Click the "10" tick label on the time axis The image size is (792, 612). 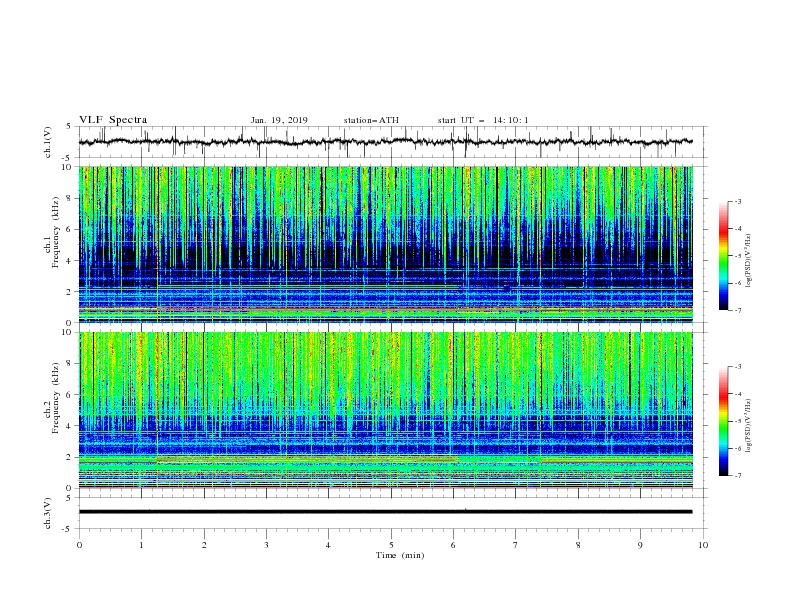click(703, 545)
